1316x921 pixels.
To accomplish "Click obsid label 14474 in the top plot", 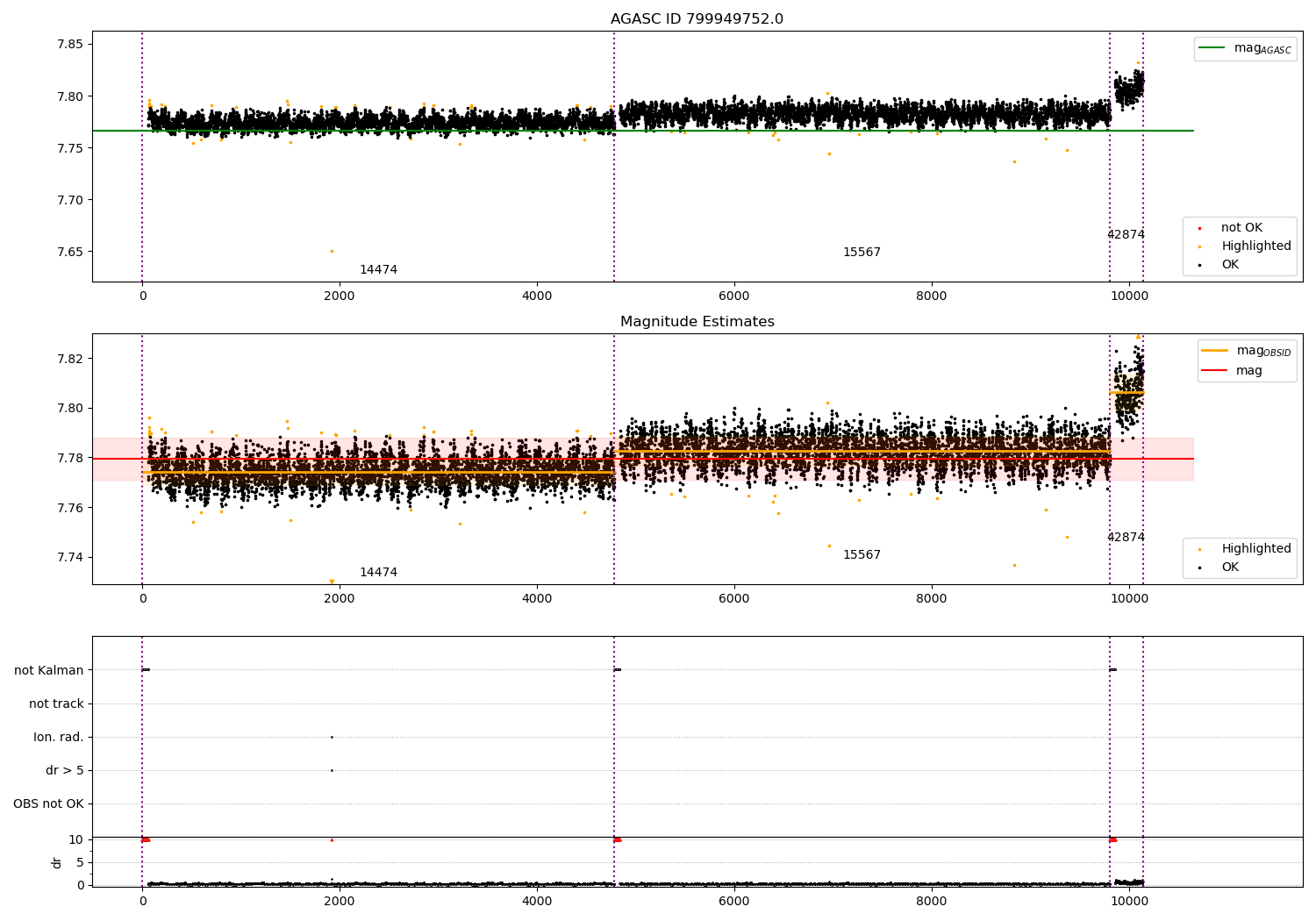I will tap(378, 270).
